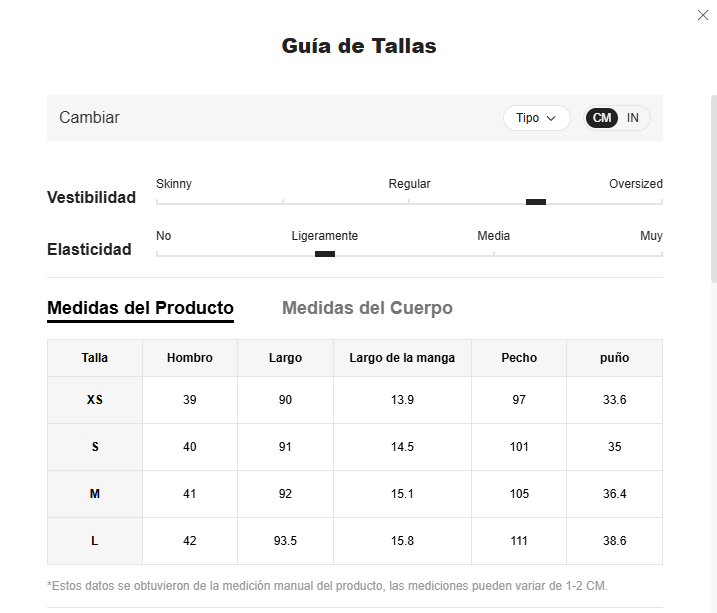Switch units to IN

click(632, 118)
